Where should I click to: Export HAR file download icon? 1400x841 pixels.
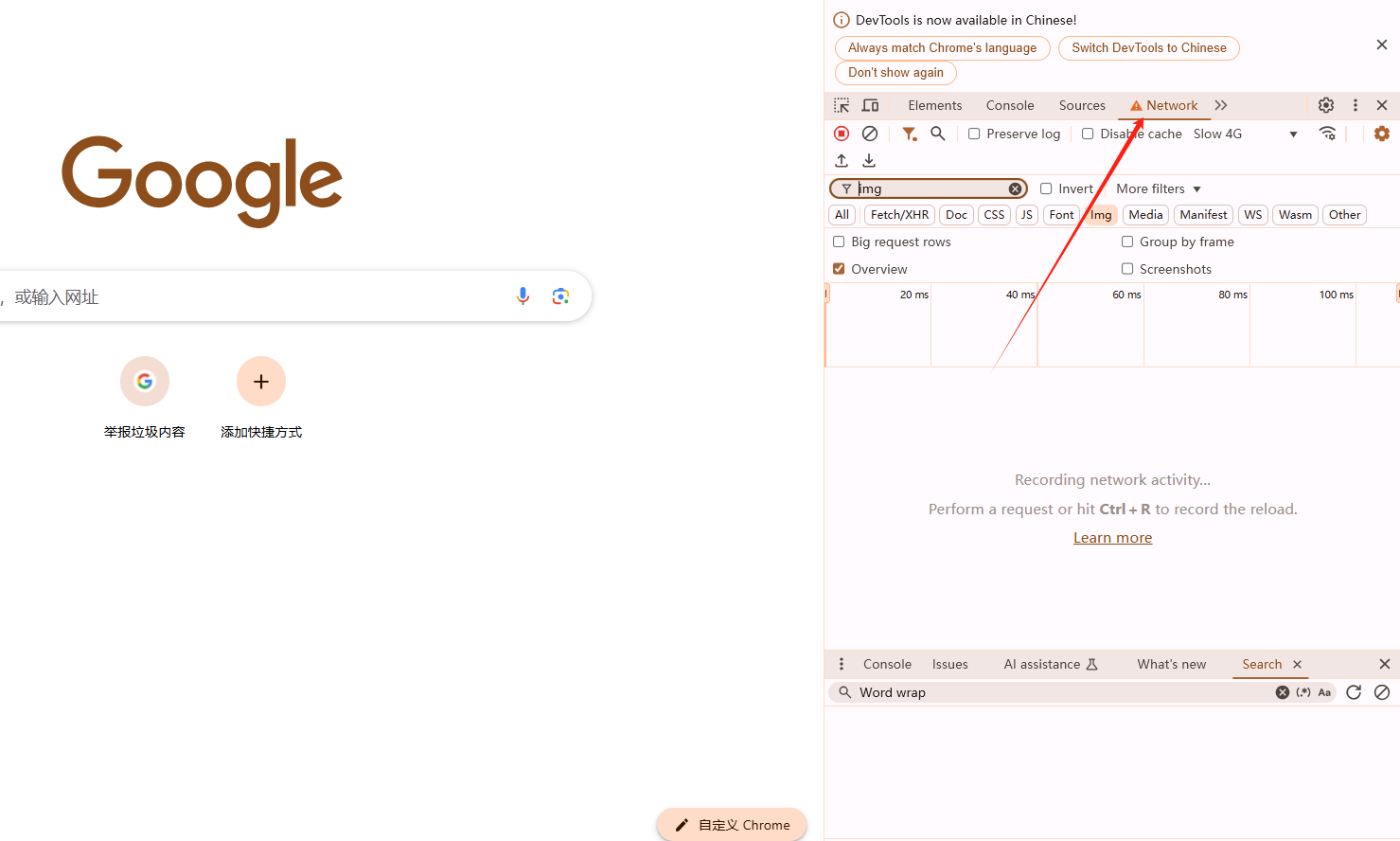coord(869,161)
